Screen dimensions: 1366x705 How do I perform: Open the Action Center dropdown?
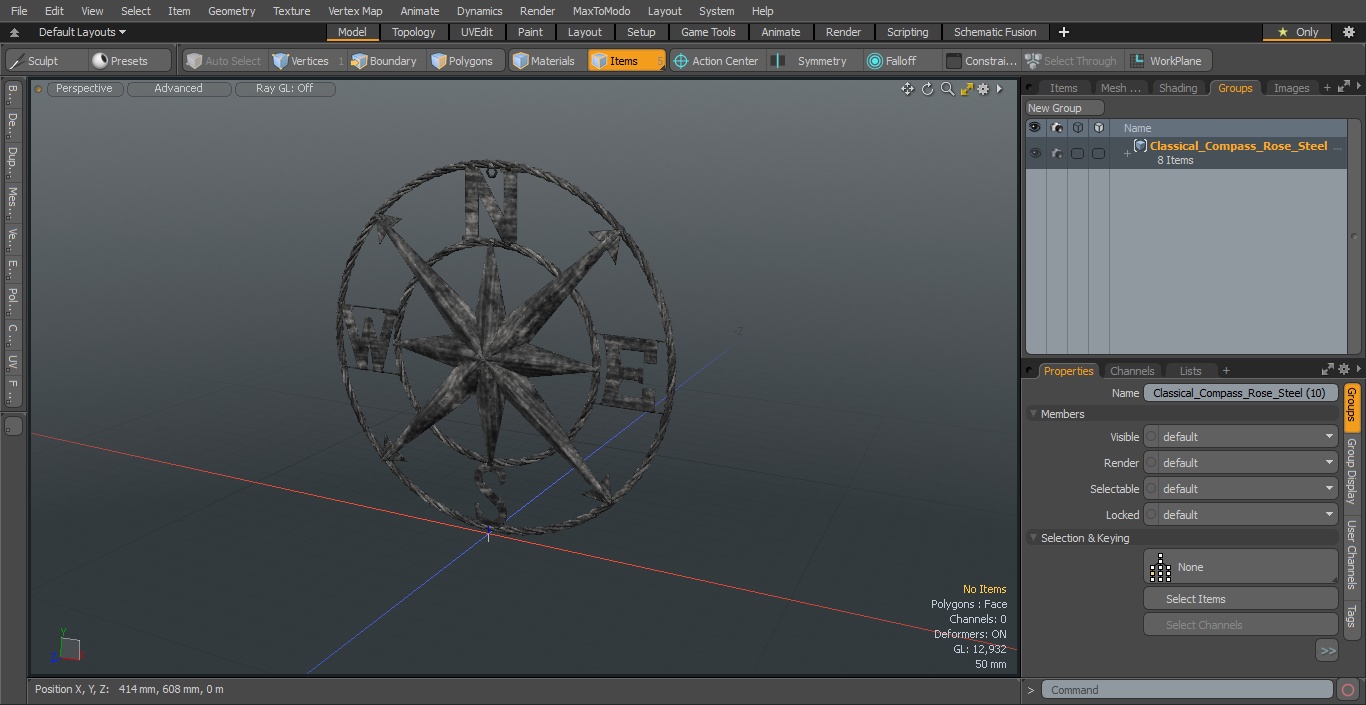715,61
